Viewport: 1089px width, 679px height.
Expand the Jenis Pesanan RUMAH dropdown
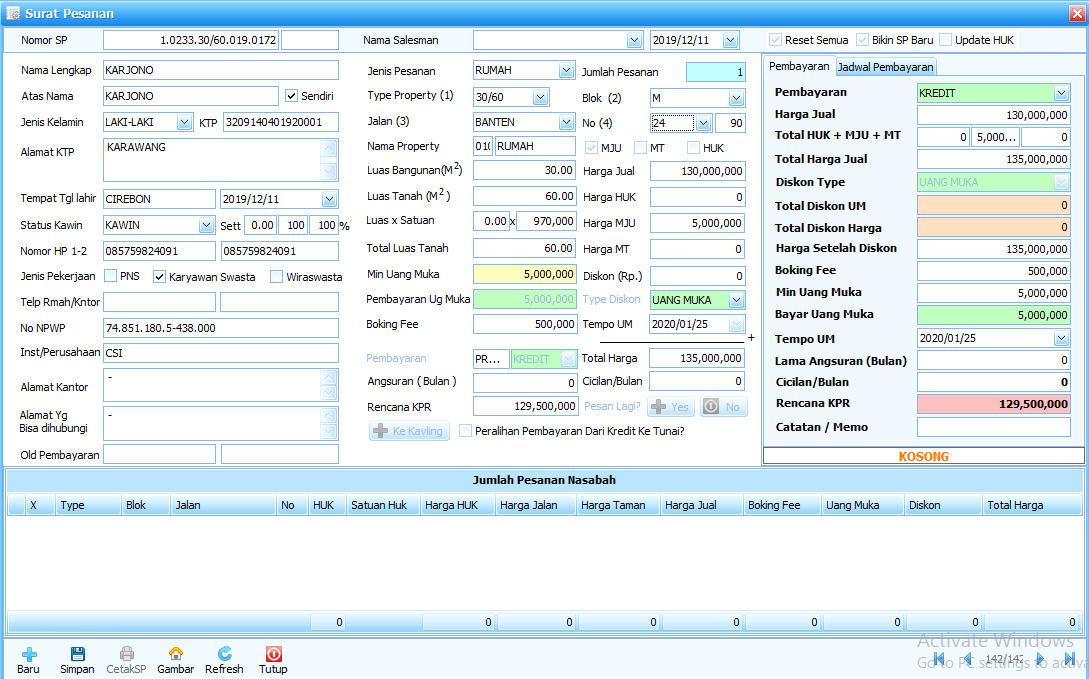tap(566, 70)
